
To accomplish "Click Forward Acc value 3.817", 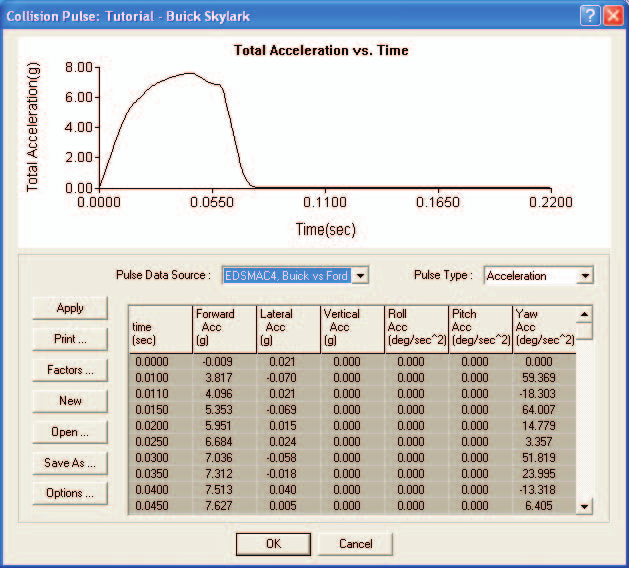I will point(225,378).
